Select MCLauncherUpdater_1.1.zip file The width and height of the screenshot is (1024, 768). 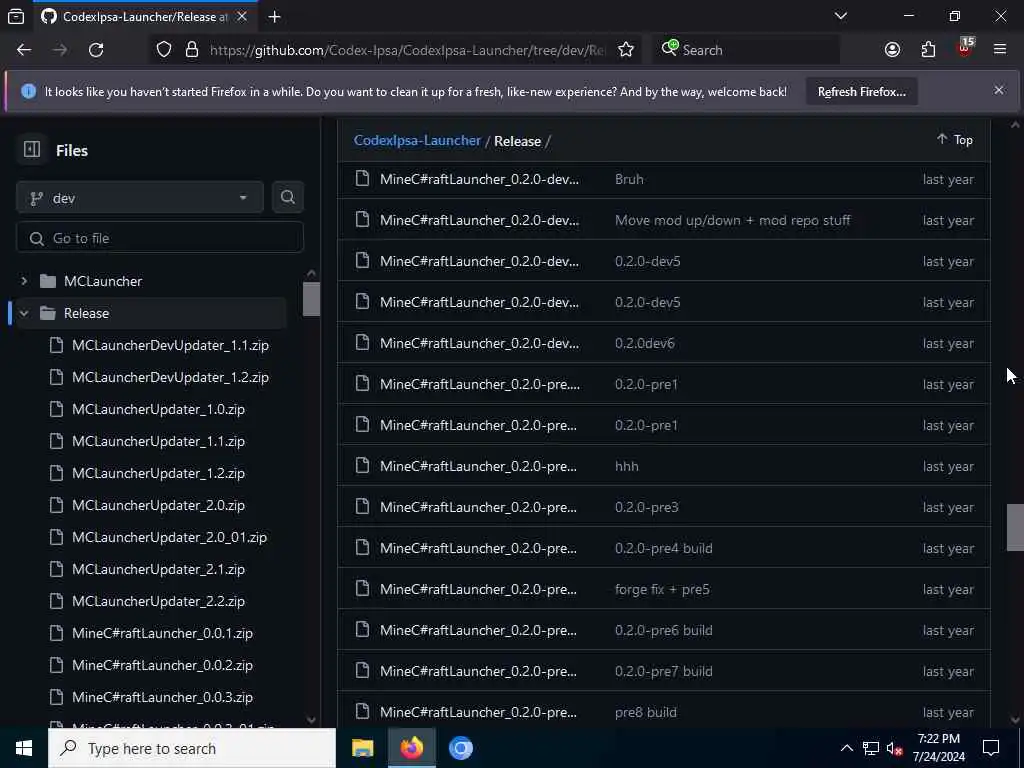(x=158, y=441)
